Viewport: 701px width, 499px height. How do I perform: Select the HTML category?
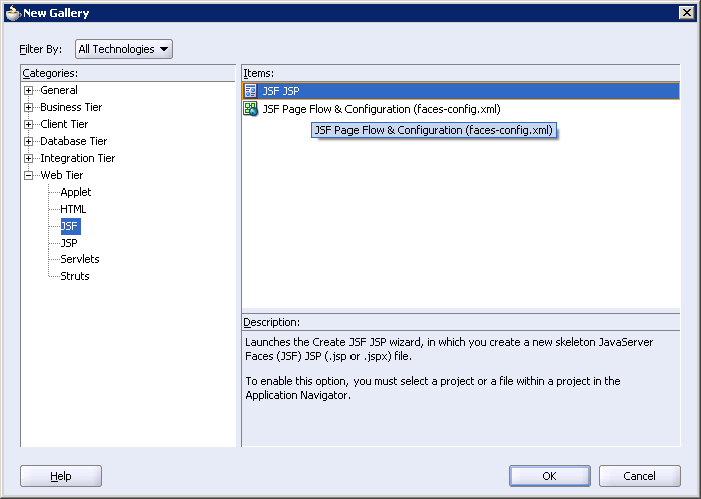point(73,209)
